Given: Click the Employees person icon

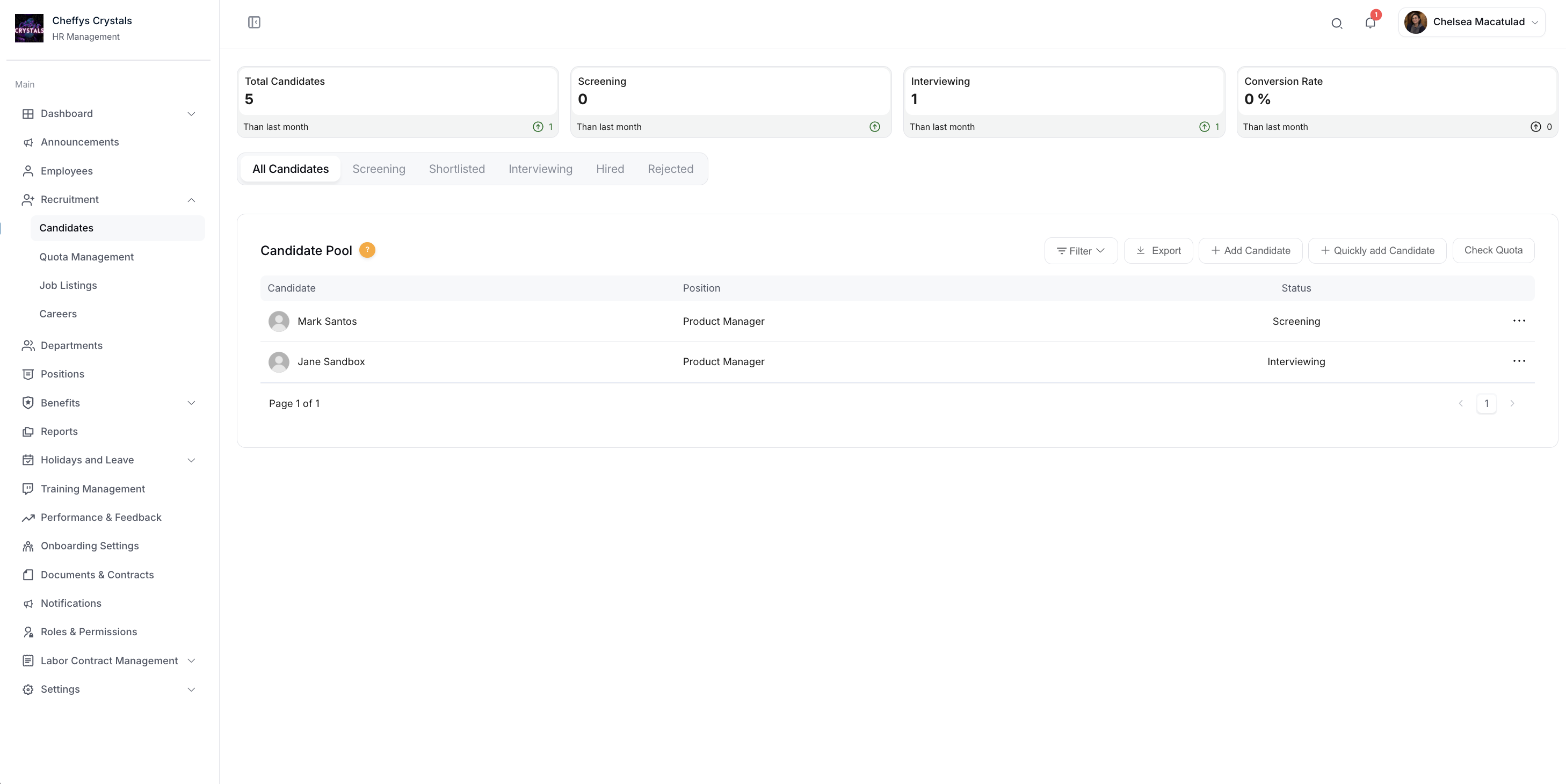Looking at the screenshot, I should coord(28,171).
